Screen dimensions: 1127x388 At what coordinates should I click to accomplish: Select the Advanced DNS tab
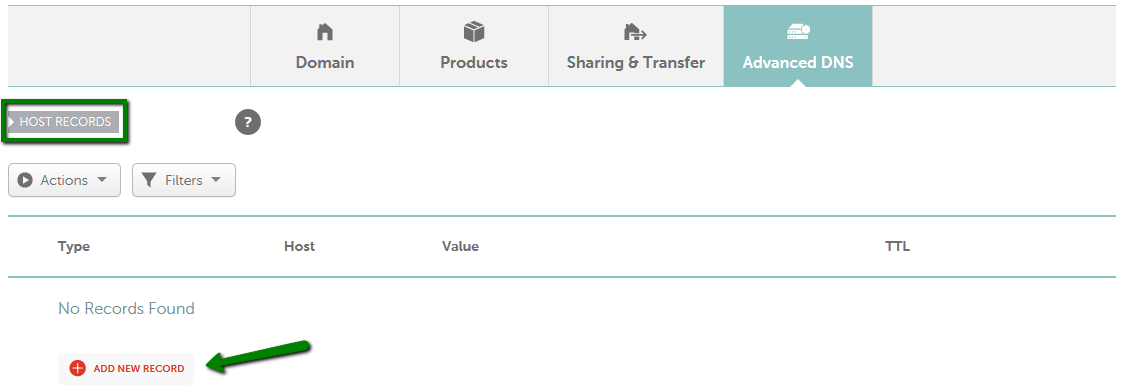pyautogui.click(x=798, y=47)
